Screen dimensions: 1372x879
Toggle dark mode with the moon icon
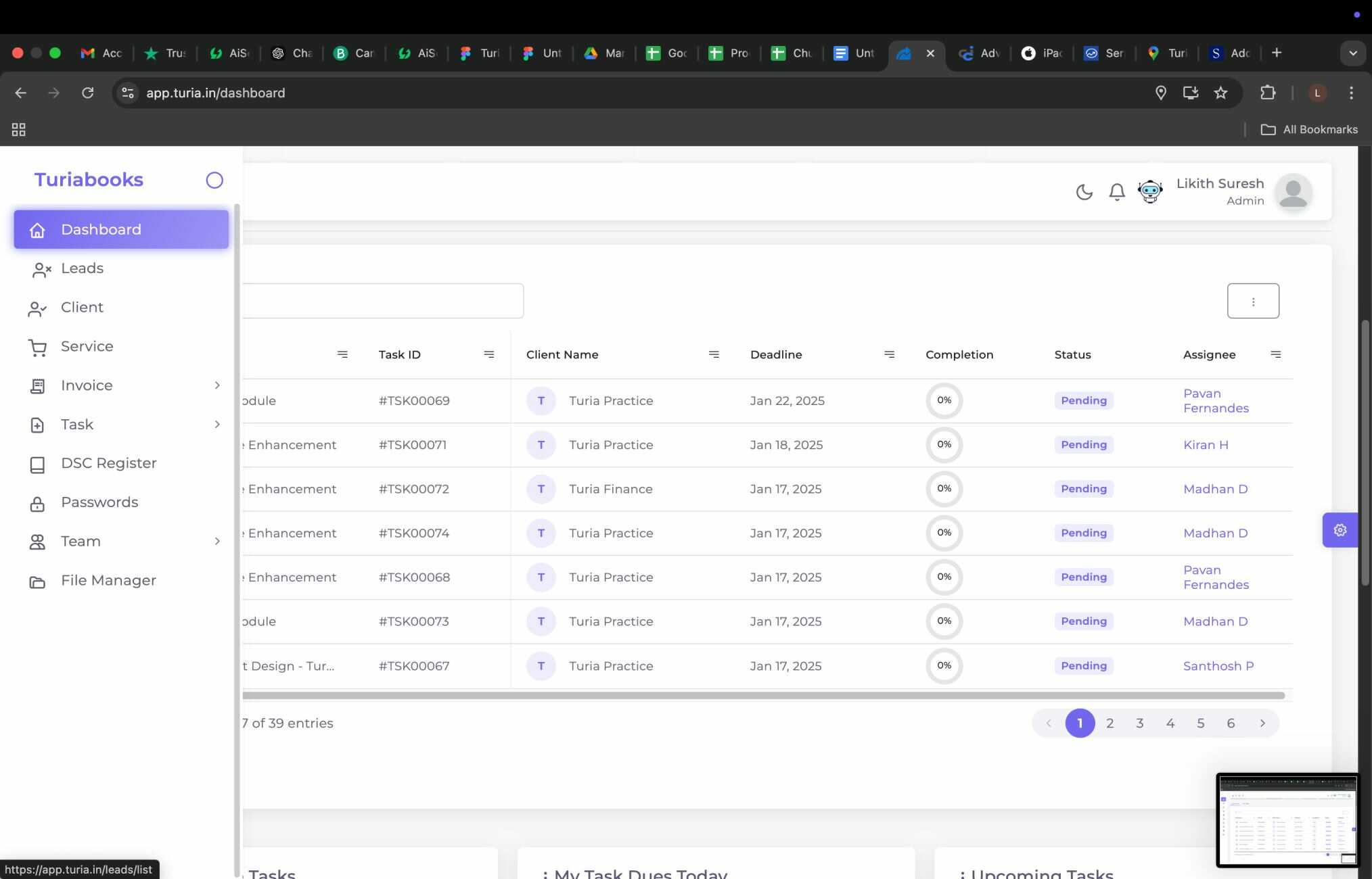click(1084, 192)
